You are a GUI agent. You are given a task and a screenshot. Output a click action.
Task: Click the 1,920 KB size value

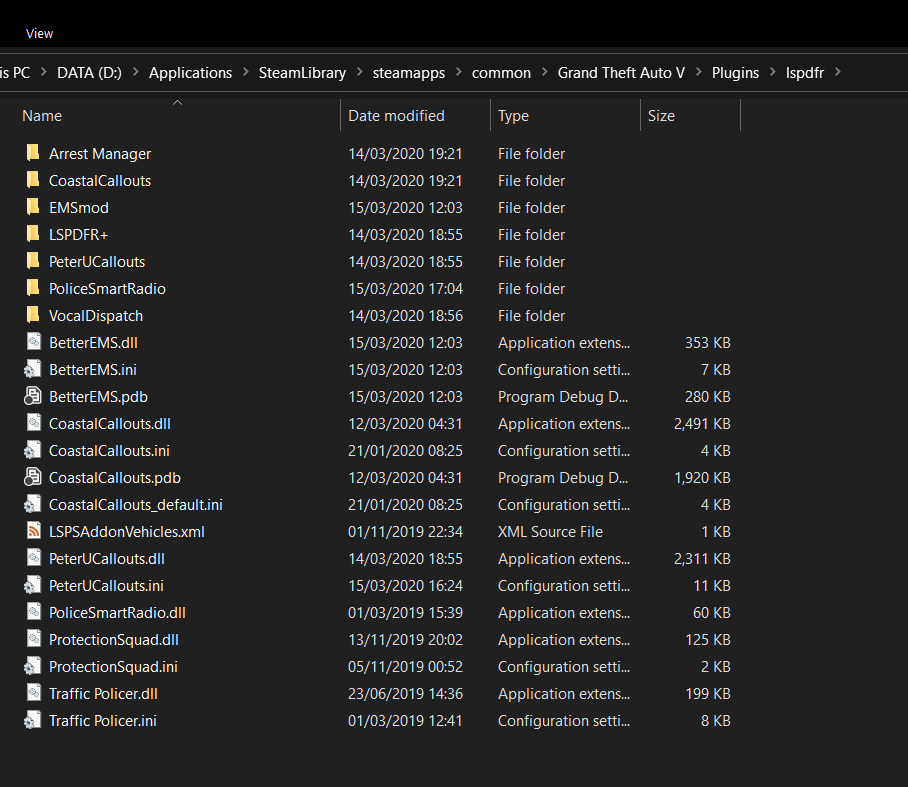tap(702, 478)
